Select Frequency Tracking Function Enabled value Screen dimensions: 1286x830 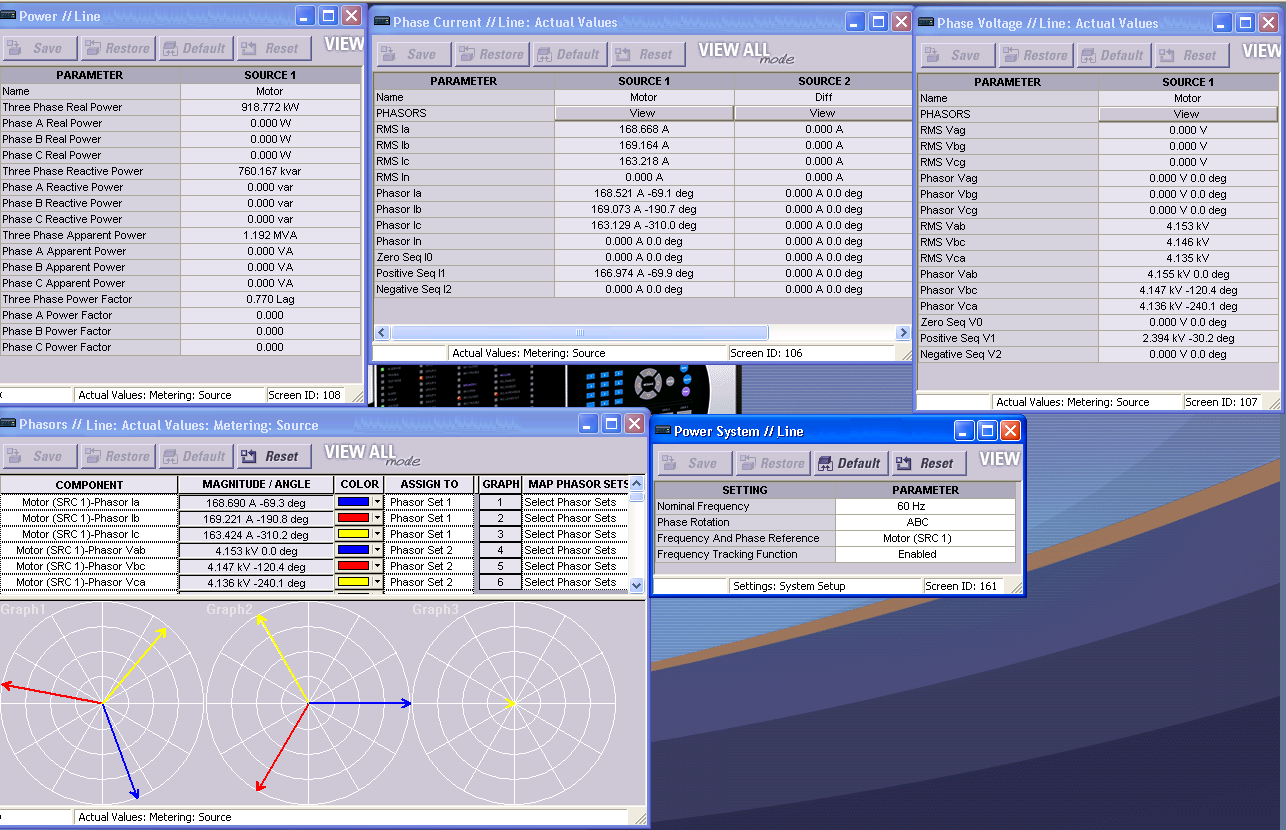[x=925, y=554]
